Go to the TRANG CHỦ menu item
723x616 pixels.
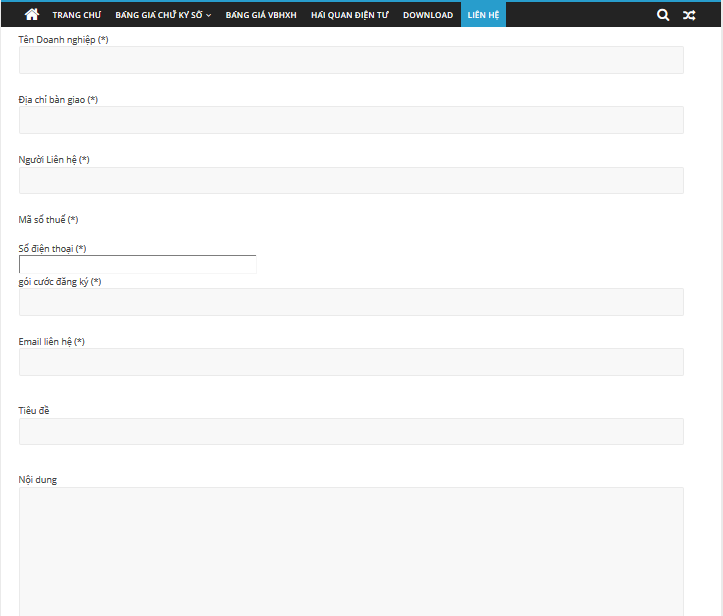click(x=77, y=15)
